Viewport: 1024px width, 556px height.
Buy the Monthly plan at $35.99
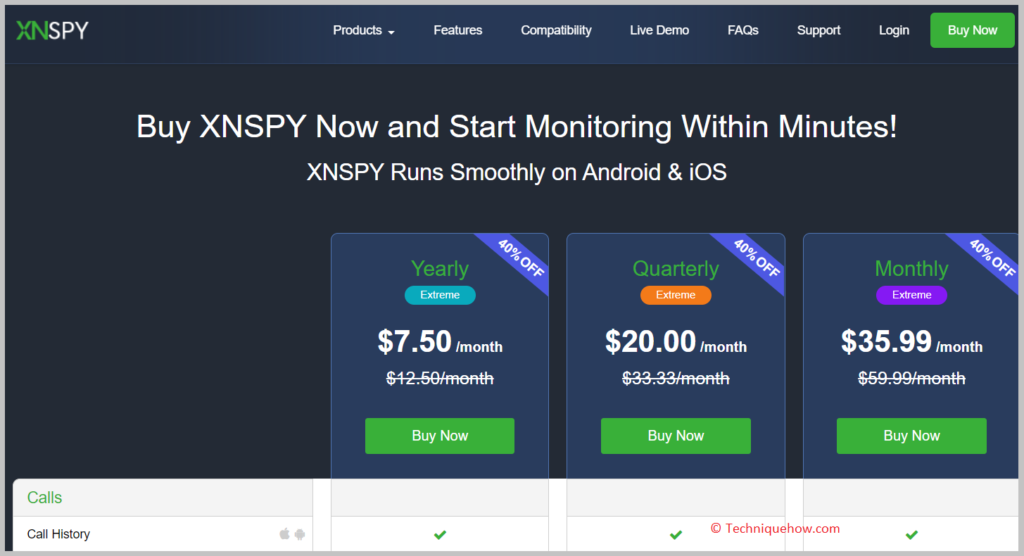tap(912, 436)
